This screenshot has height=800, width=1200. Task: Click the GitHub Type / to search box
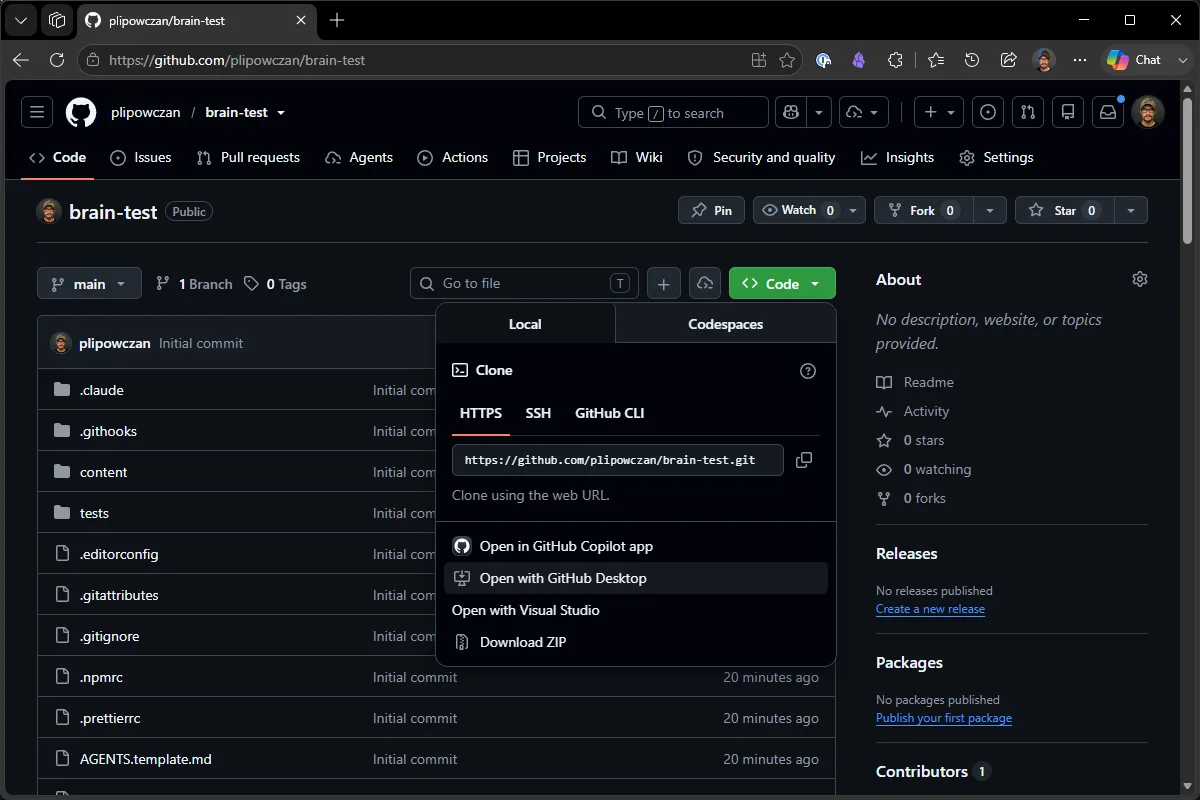(x=673, y=112)
